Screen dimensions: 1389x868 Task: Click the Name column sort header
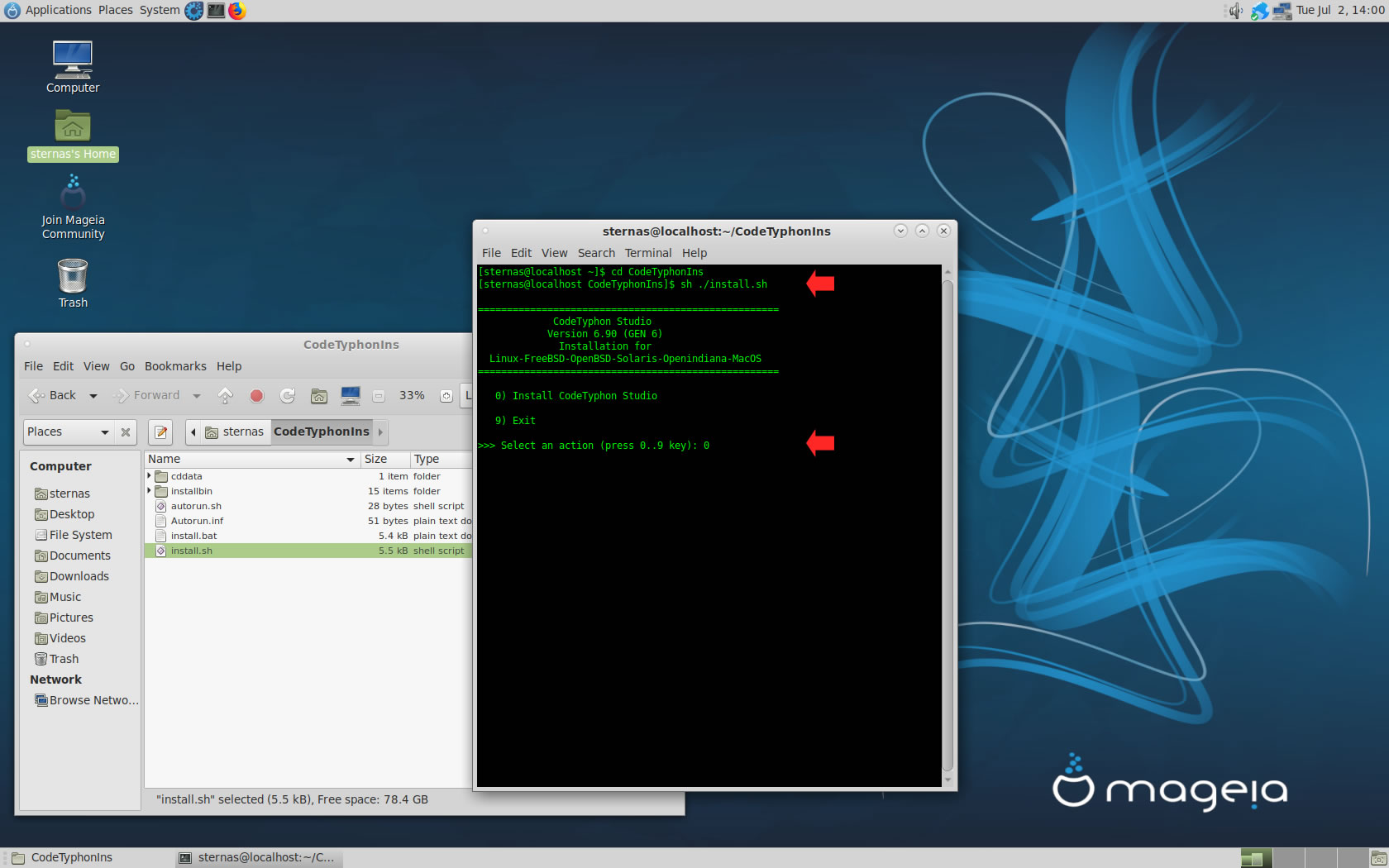252,460
